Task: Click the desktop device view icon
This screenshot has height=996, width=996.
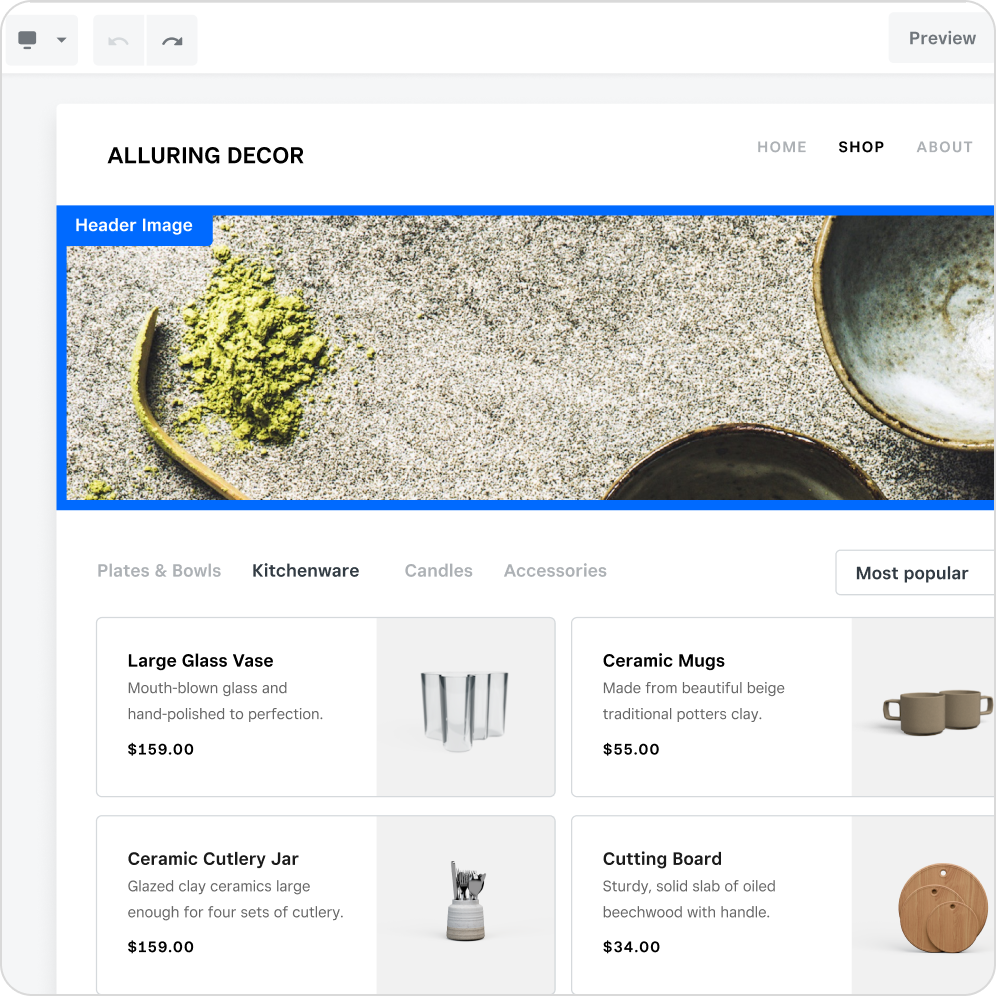Action: point(27,40)
